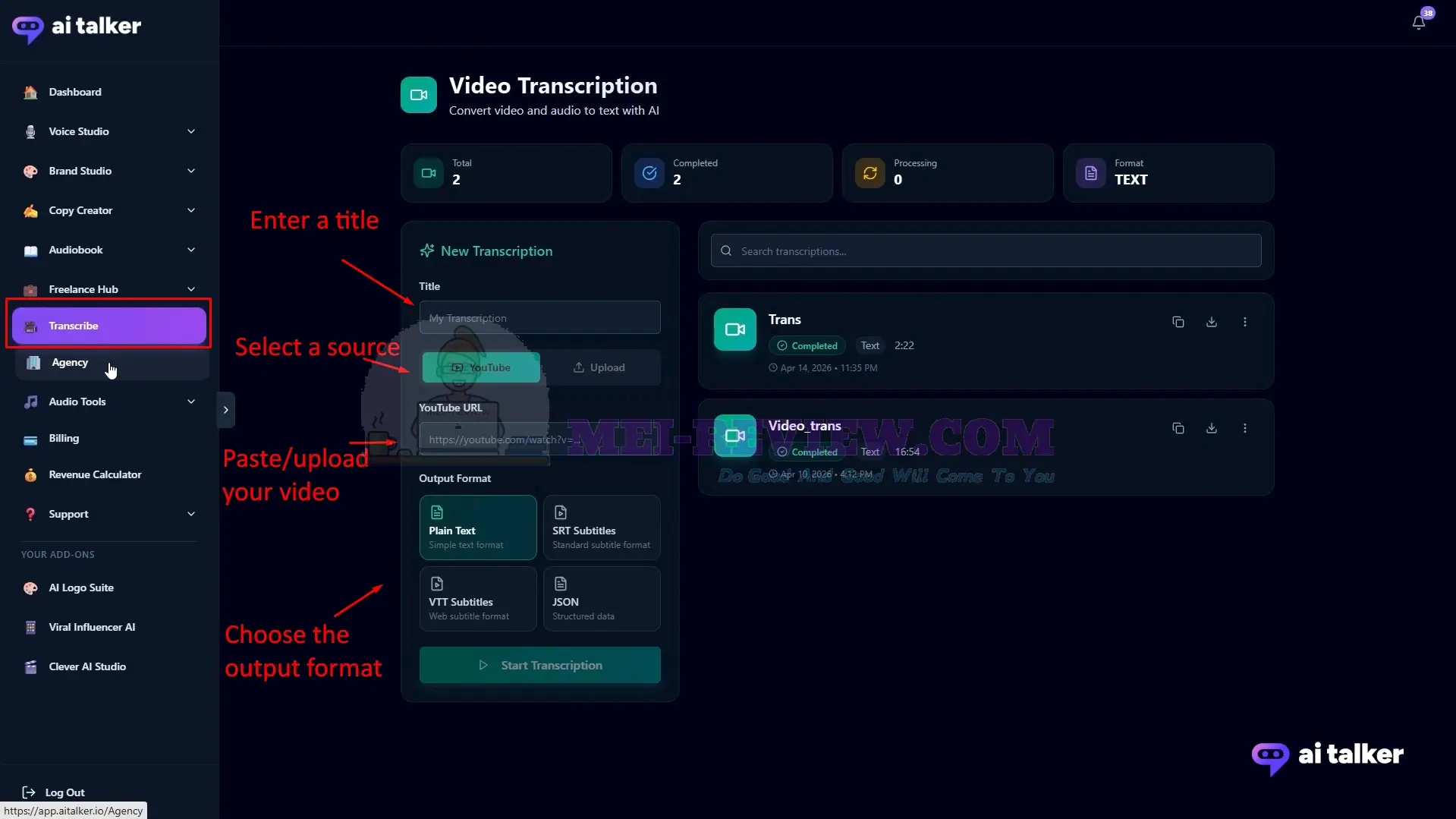The image size is (1456, 819).
Task: Open the AI Logo Suite add-on
Action: click(109, 587)
